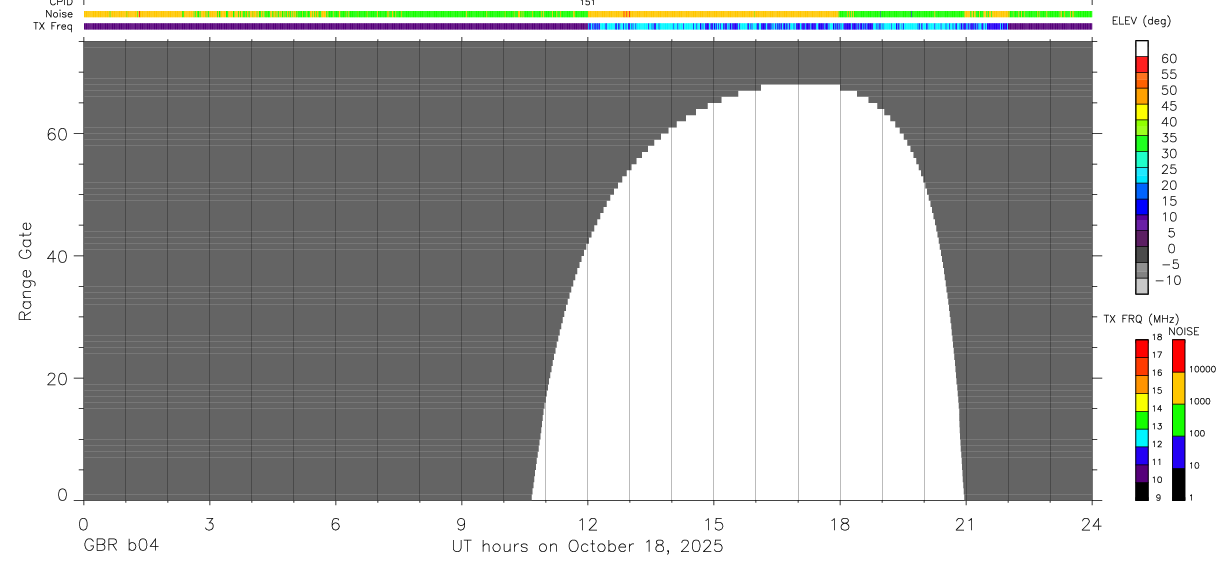Screen dimensions: 1228x567
Task: Click the '151' CPID value
Action: 588,3
